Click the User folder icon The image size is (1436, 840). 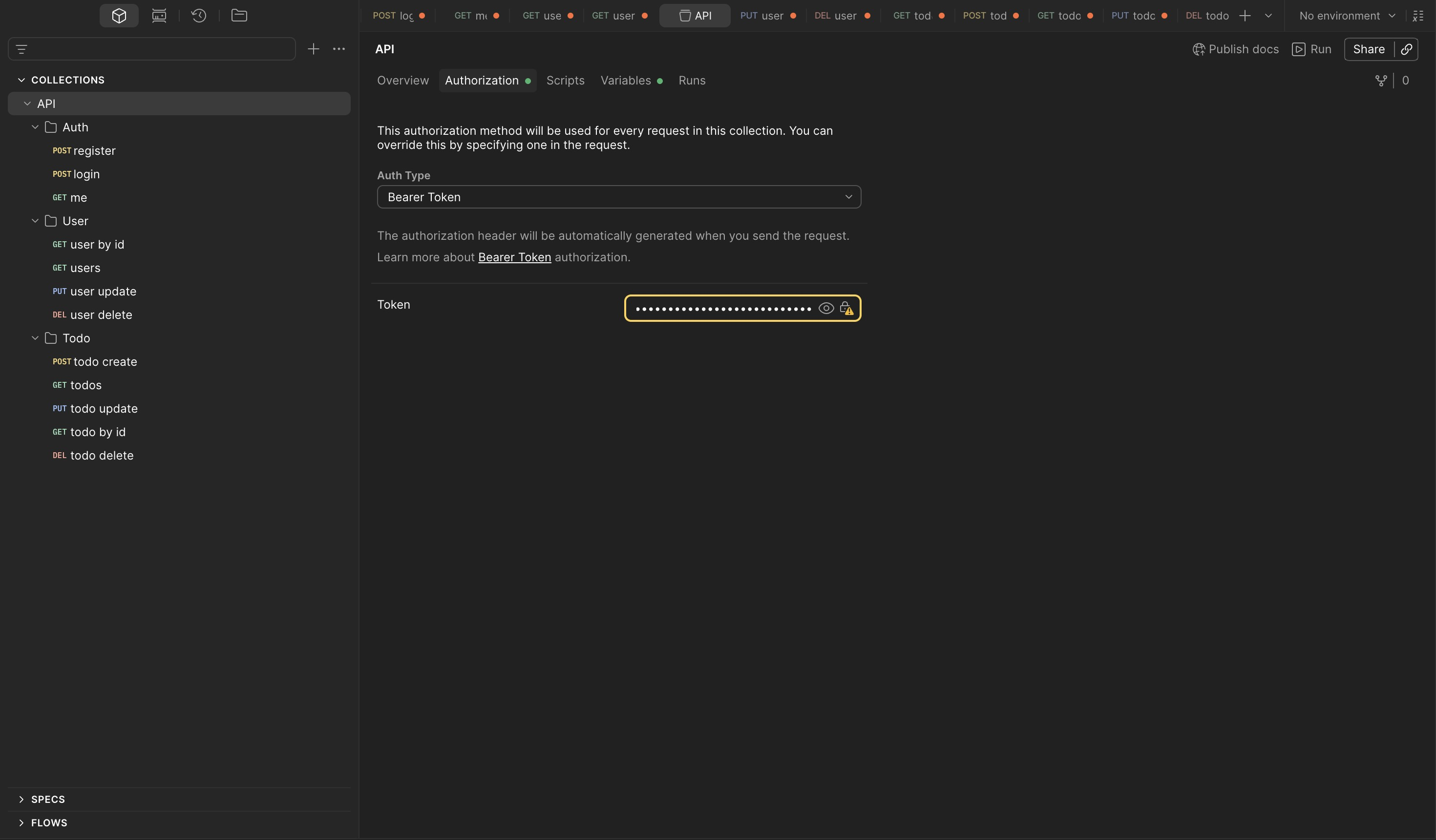click(x=51, y=221)
